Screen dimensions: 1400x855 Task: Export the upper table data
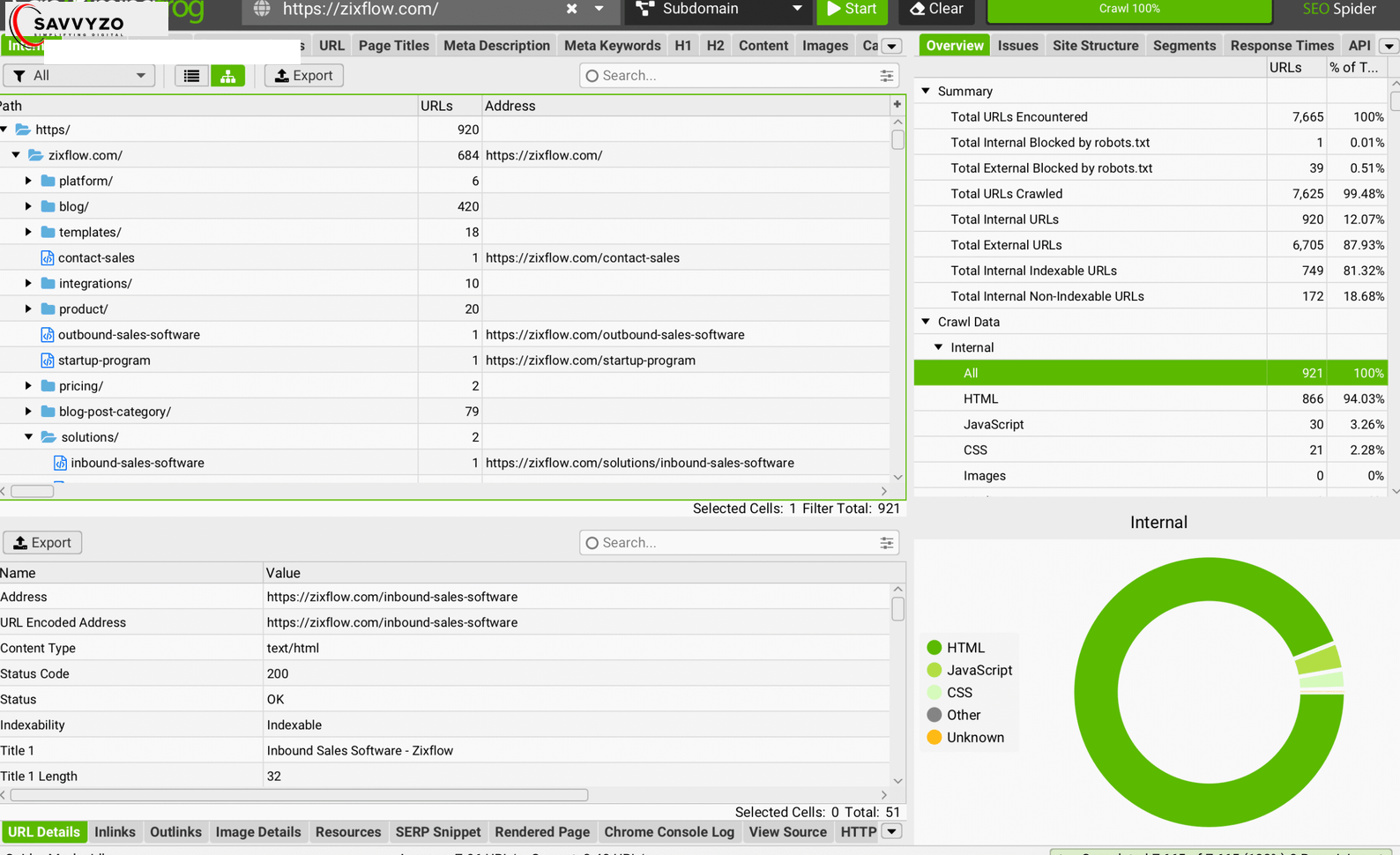tap(303, 76)
